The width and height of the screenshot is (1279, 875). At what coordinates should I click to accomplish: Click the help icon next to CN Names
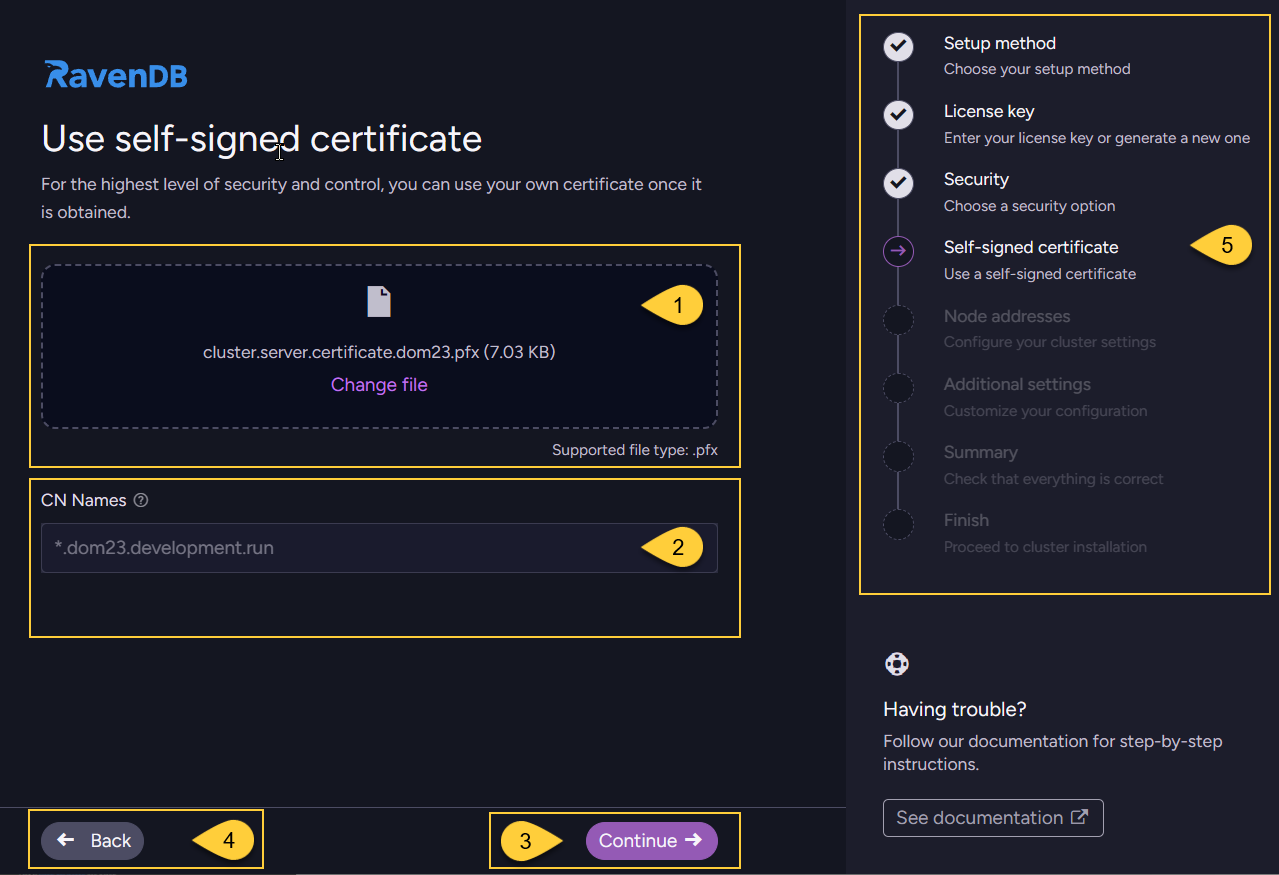coord(138,500)
